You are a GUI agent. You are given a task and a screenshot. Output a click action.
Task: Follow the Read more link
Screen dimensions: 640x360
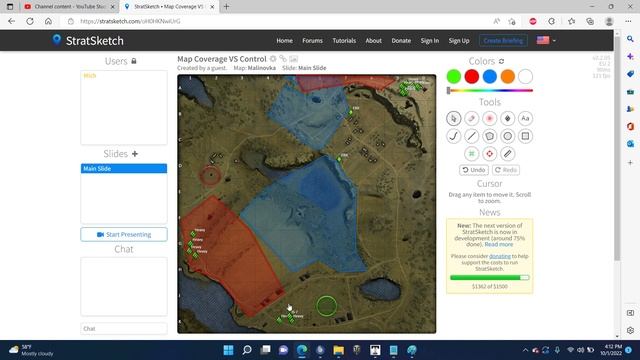tap(499, 244)
